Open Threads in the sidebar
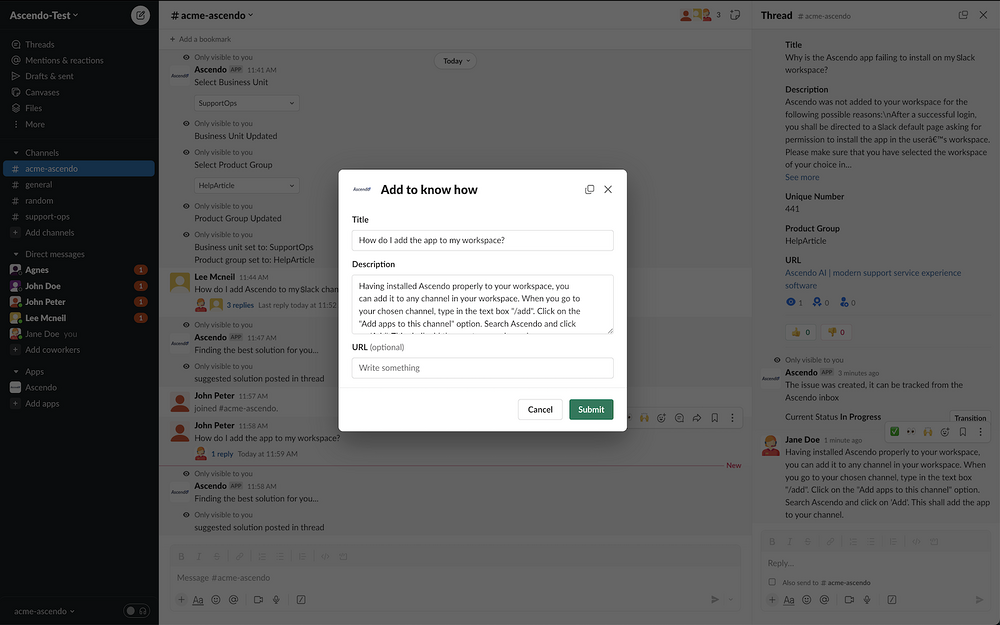 point(40,45)
